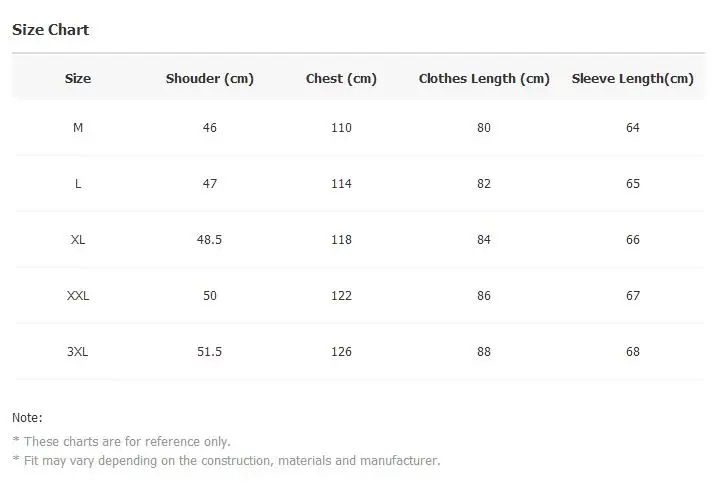Viewport: 720px width, 493px height.
Task: Select the 3XL size row label
Action: coord(78,352)
